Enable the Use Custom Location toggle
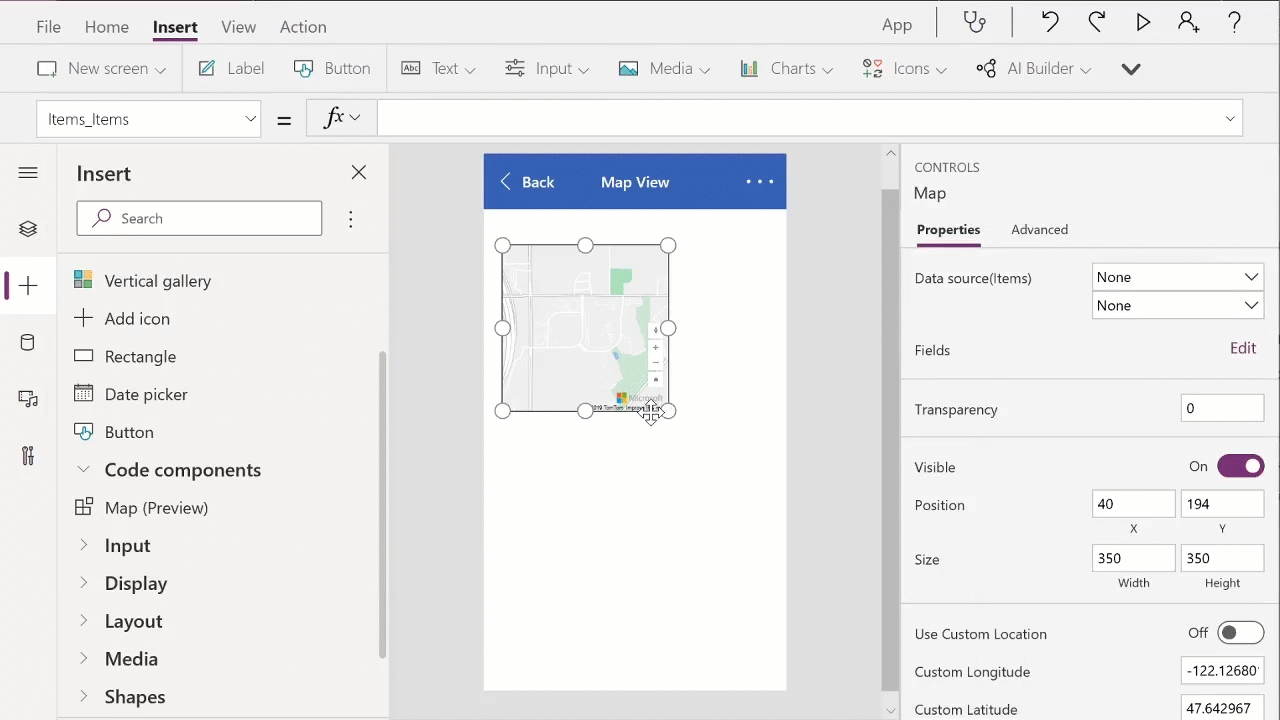 coord(1240,632)
